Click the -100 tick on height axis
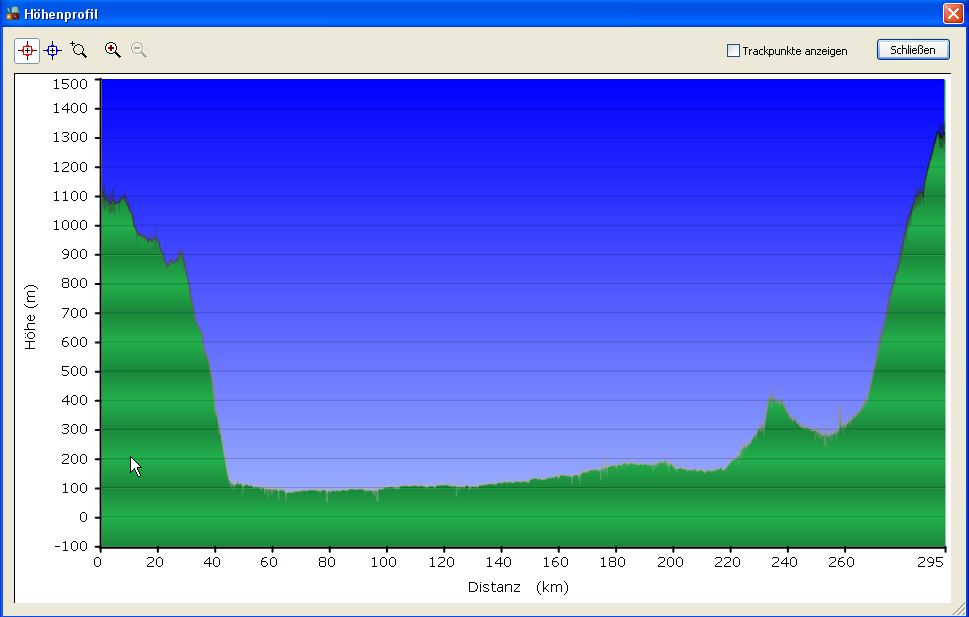Image resolution: width=969 pixels, height=617 pixels. click(72, 546)
